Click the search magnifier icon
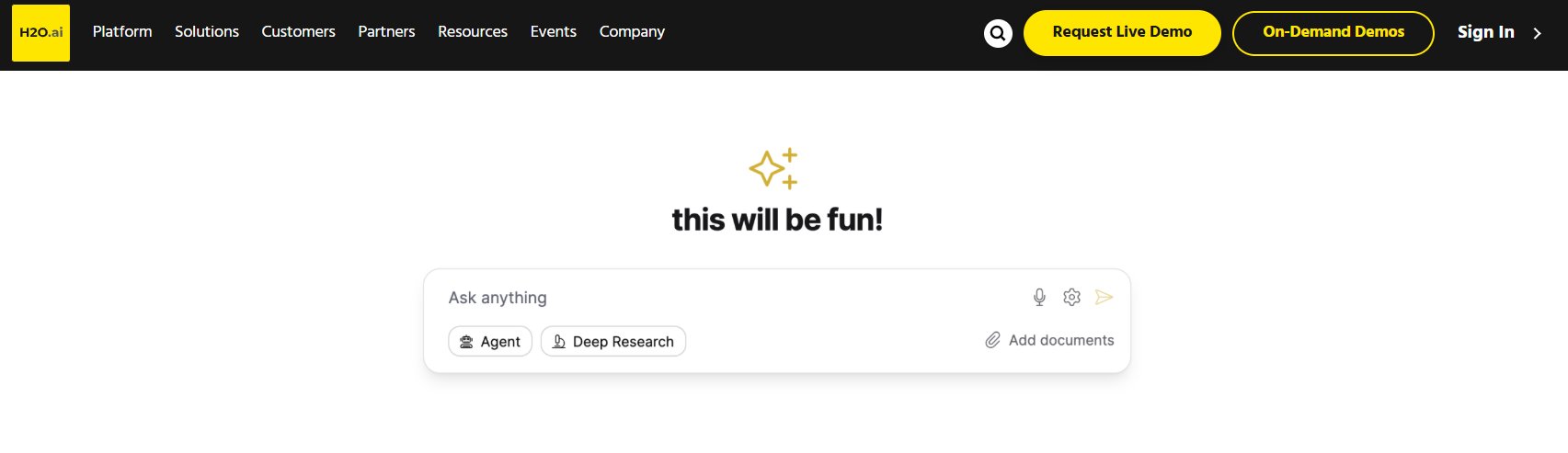This screenshot has width=1568, height=453. click(x=998, y=33)
